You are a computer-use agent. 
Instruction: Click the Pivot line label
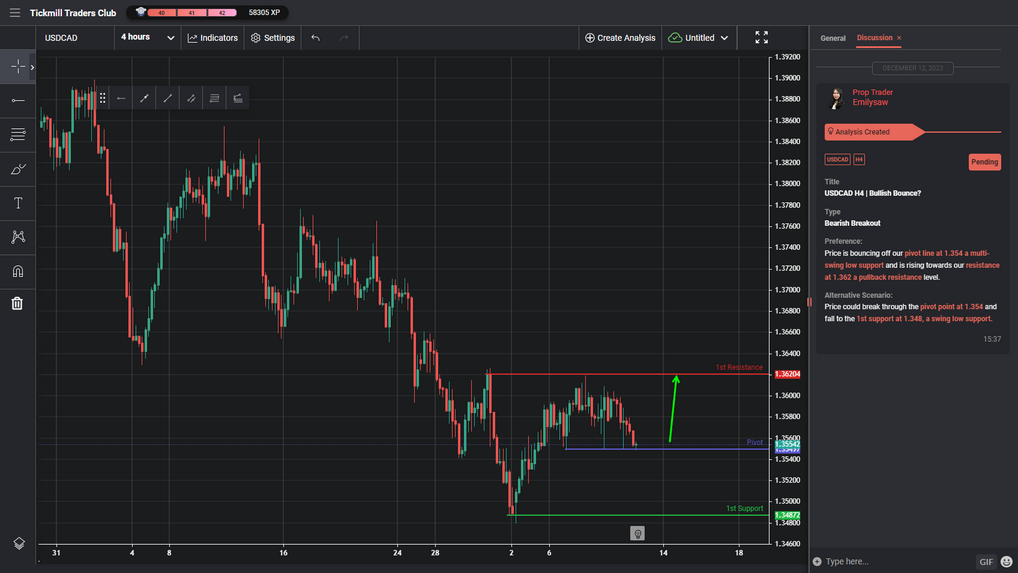click(754, 443)
